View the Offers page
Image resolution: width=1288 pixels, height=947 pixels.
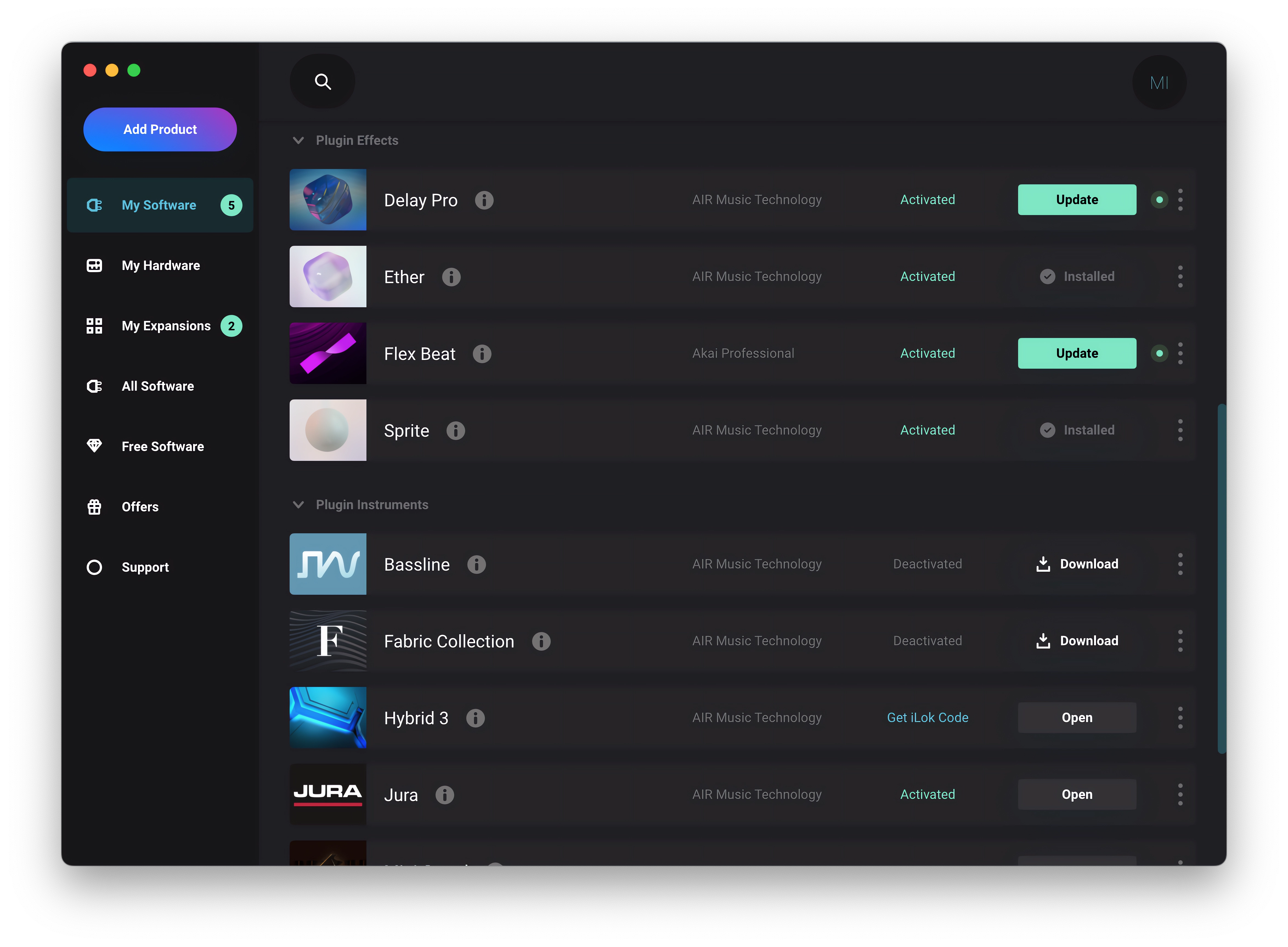pos(160,507)
